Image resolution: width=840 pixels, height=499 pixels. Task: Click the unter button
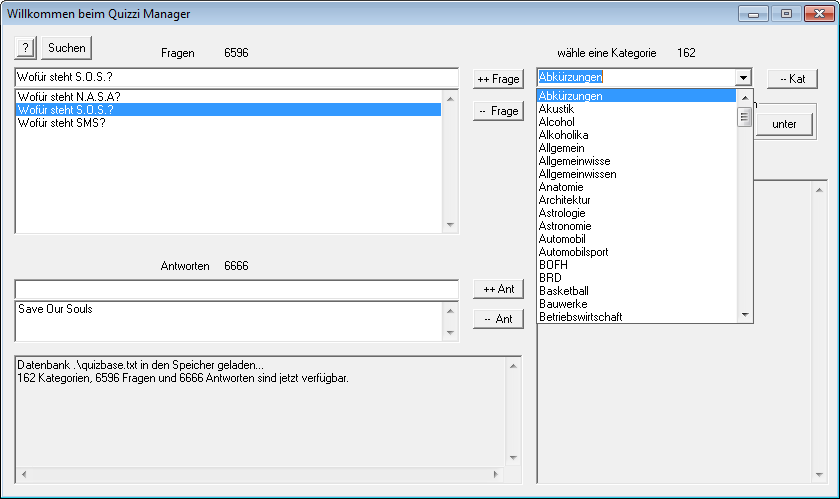(784, 124)
